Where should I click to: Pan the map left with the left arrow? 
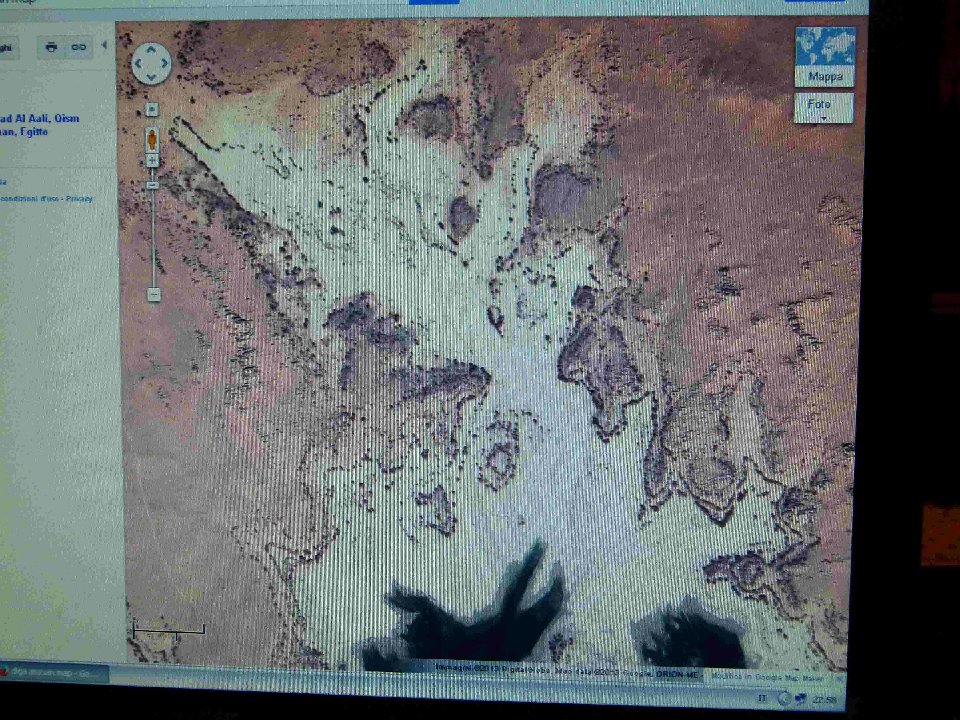pos(138,64)
